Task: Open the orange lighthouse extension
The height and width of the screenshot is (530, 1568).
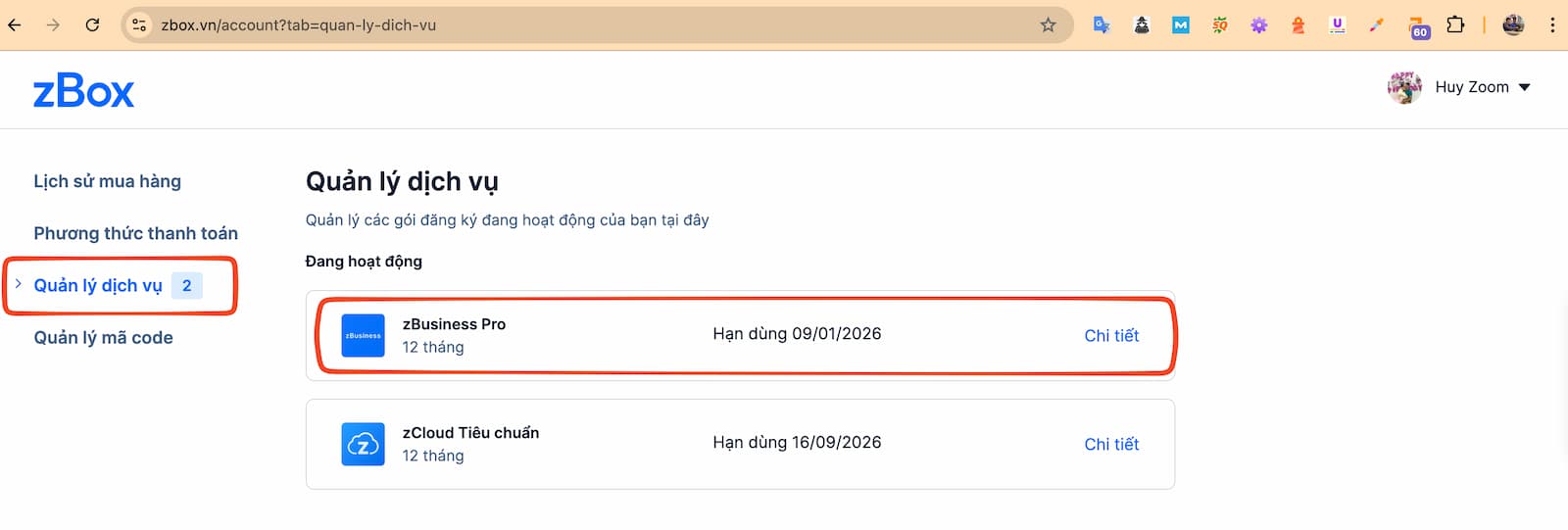Action: pos(1298,24)
